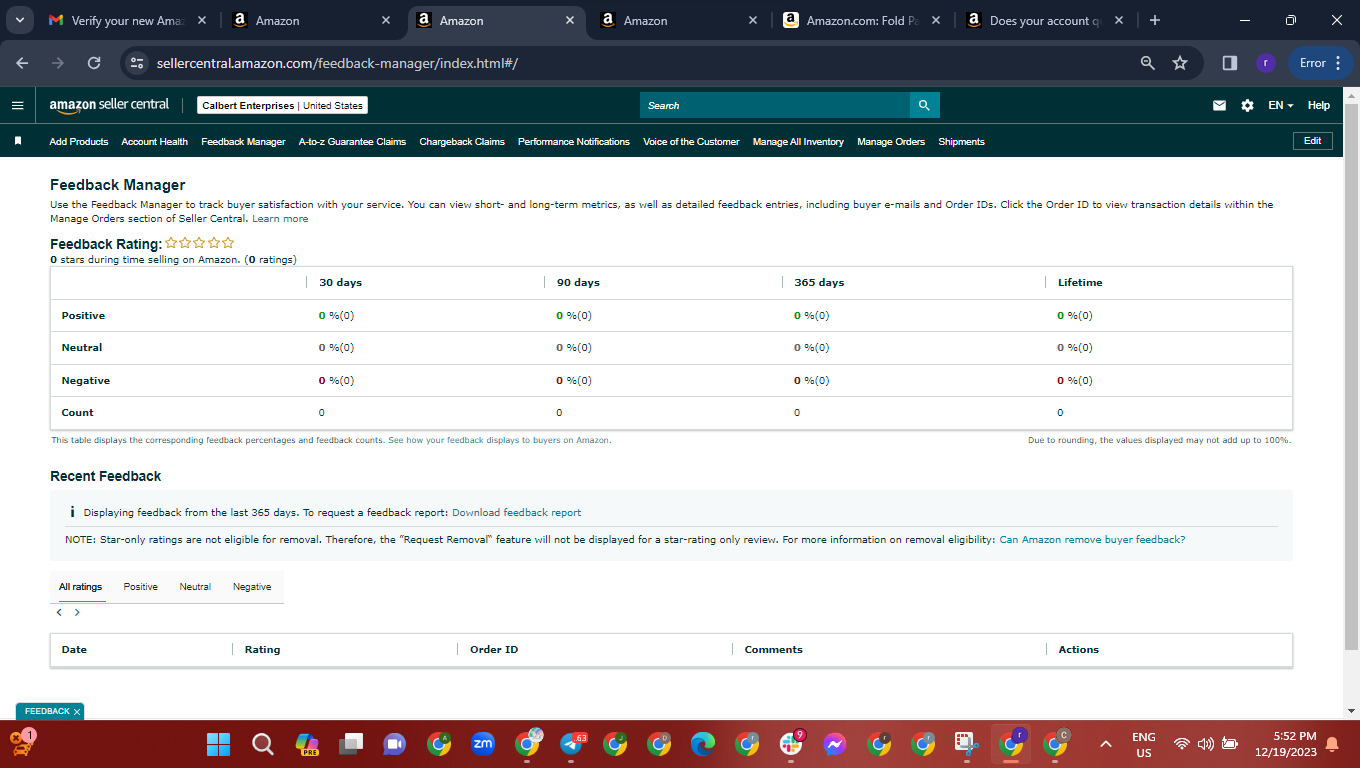The height and width of the screenshot is (768, 1360).
Task: Click the page vertical scrollbar
Action: [x=1351, y=375]
